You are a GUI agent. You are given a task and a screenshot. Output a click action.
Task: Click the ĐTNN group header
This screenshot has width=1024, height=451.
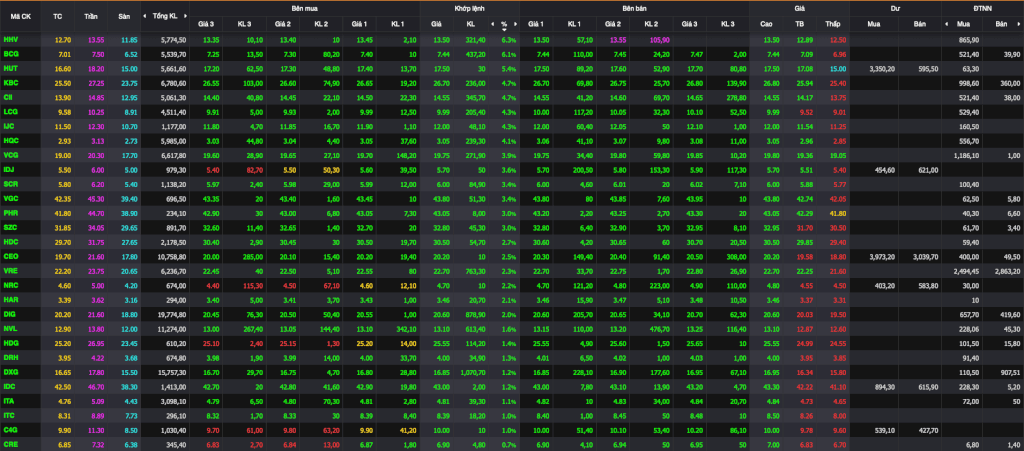[x=982, y=8]
